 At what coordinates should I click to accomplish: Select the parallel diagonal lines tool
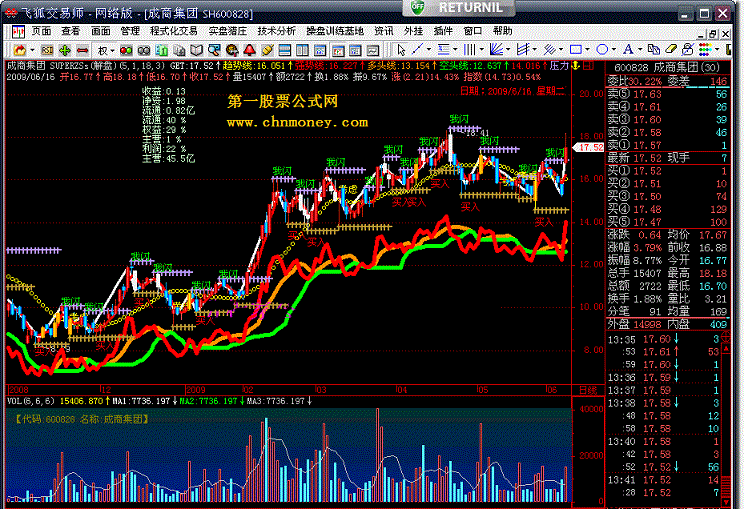(549, 49)
